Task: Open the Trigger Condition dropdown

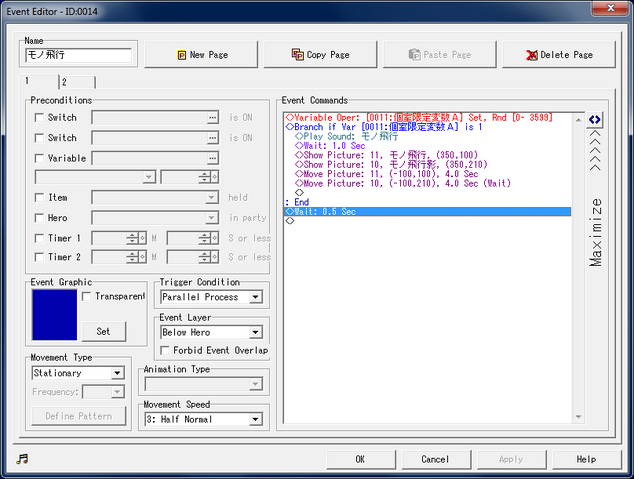Action: [255, 297]
